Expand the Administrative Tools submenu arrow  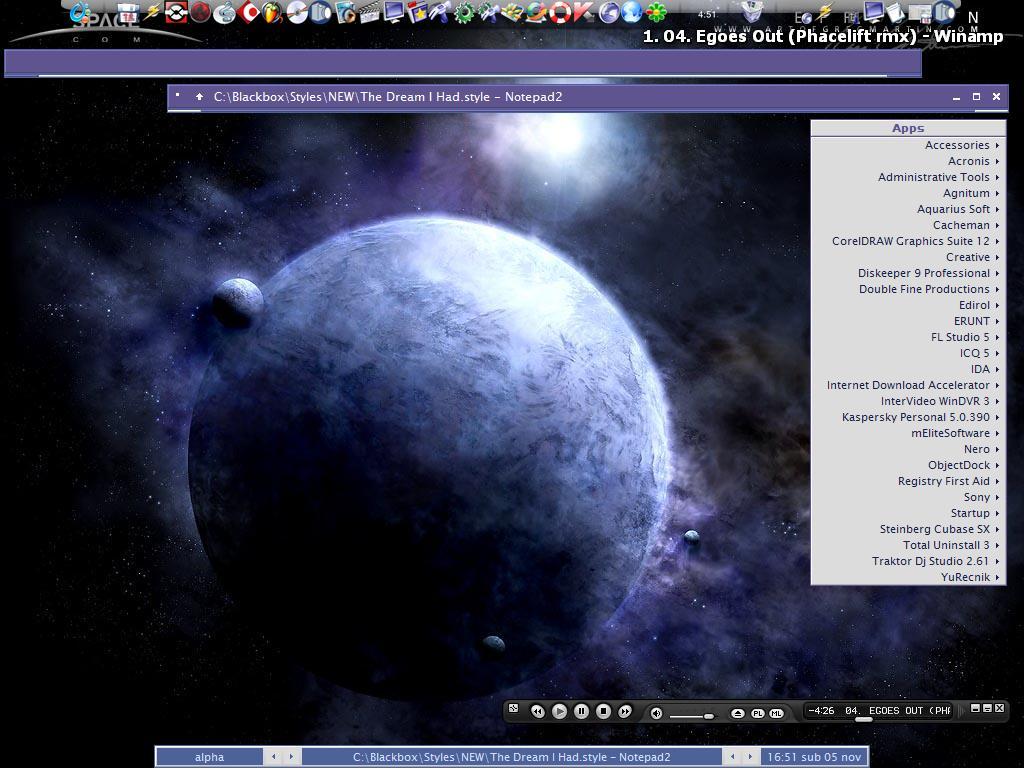tap(997, 178)
